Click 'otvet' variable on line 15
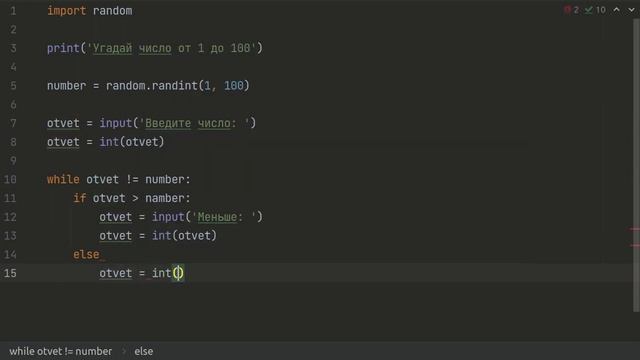640x360 pixels. coord(116,273)
